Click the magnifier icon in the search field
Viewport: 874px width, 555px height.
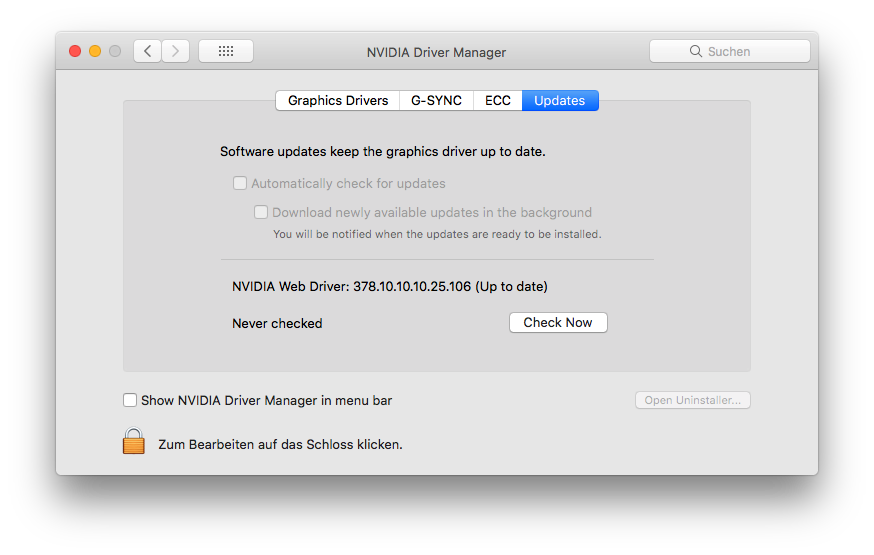pyautogui.click(x=696, y=51)
